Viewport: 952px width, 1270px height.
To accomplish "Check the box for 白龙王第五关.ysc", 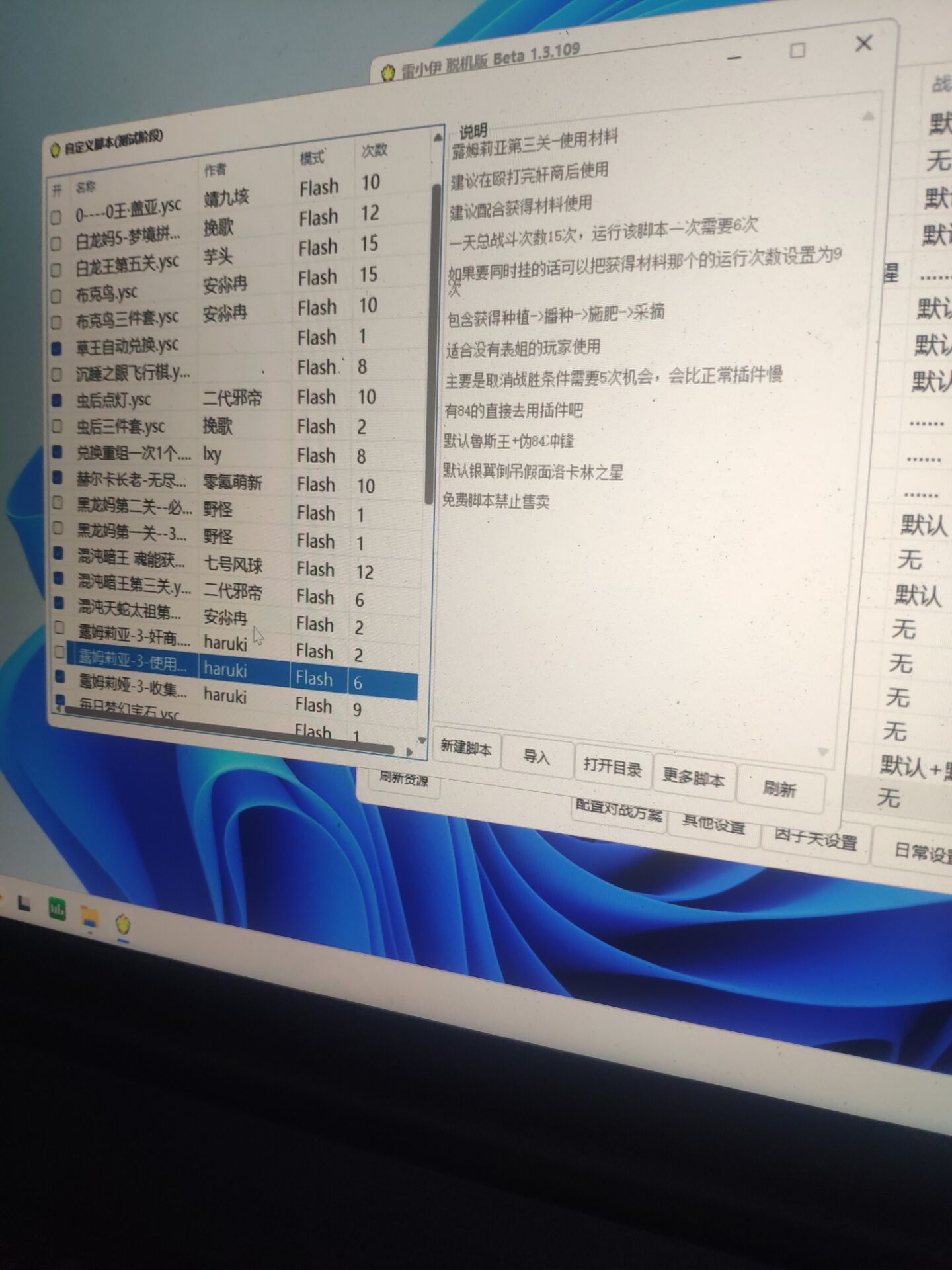I will point(56,269).
